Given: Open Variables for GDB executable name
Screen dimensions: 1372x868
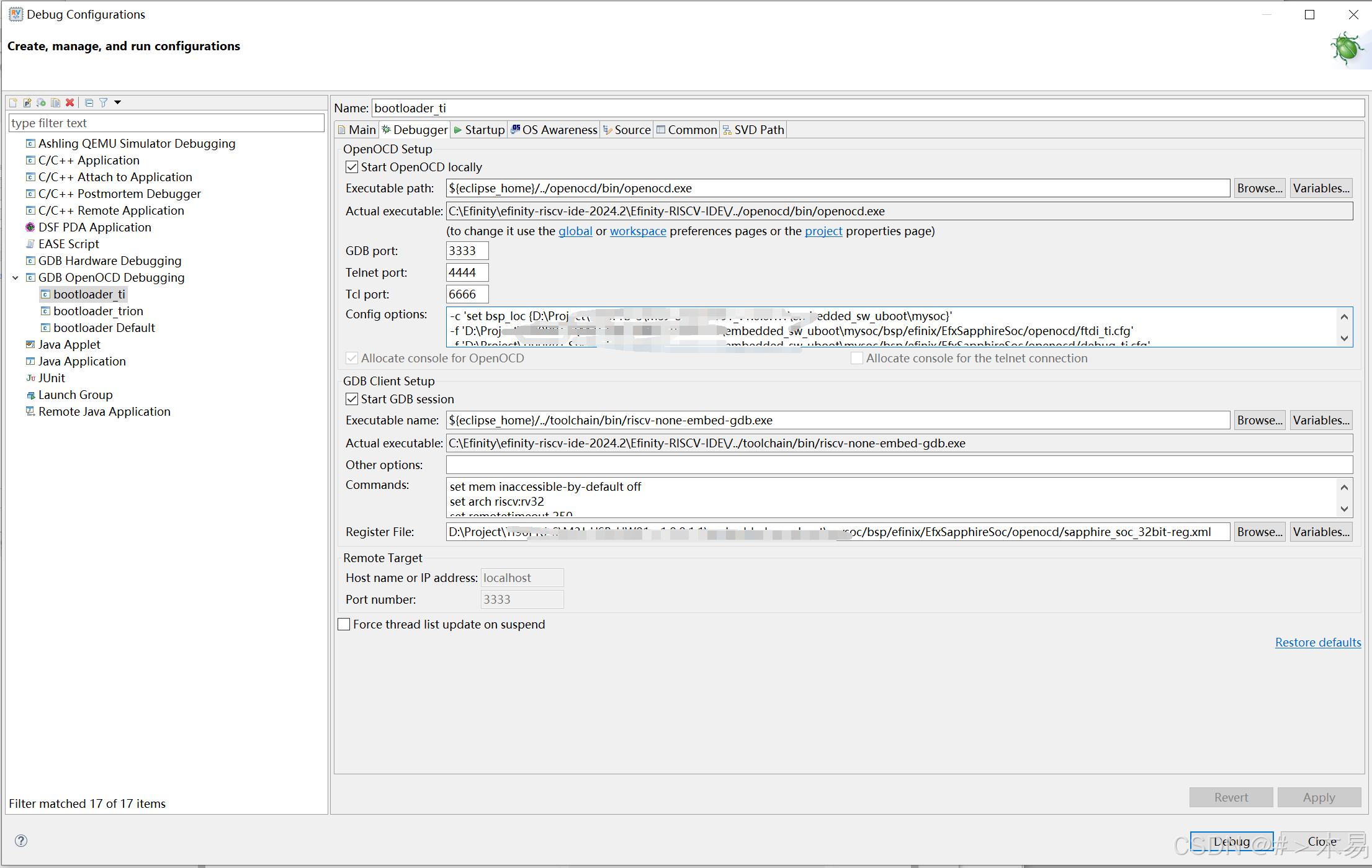Looking at the screenshot, I should click(x=1321, y=420).
